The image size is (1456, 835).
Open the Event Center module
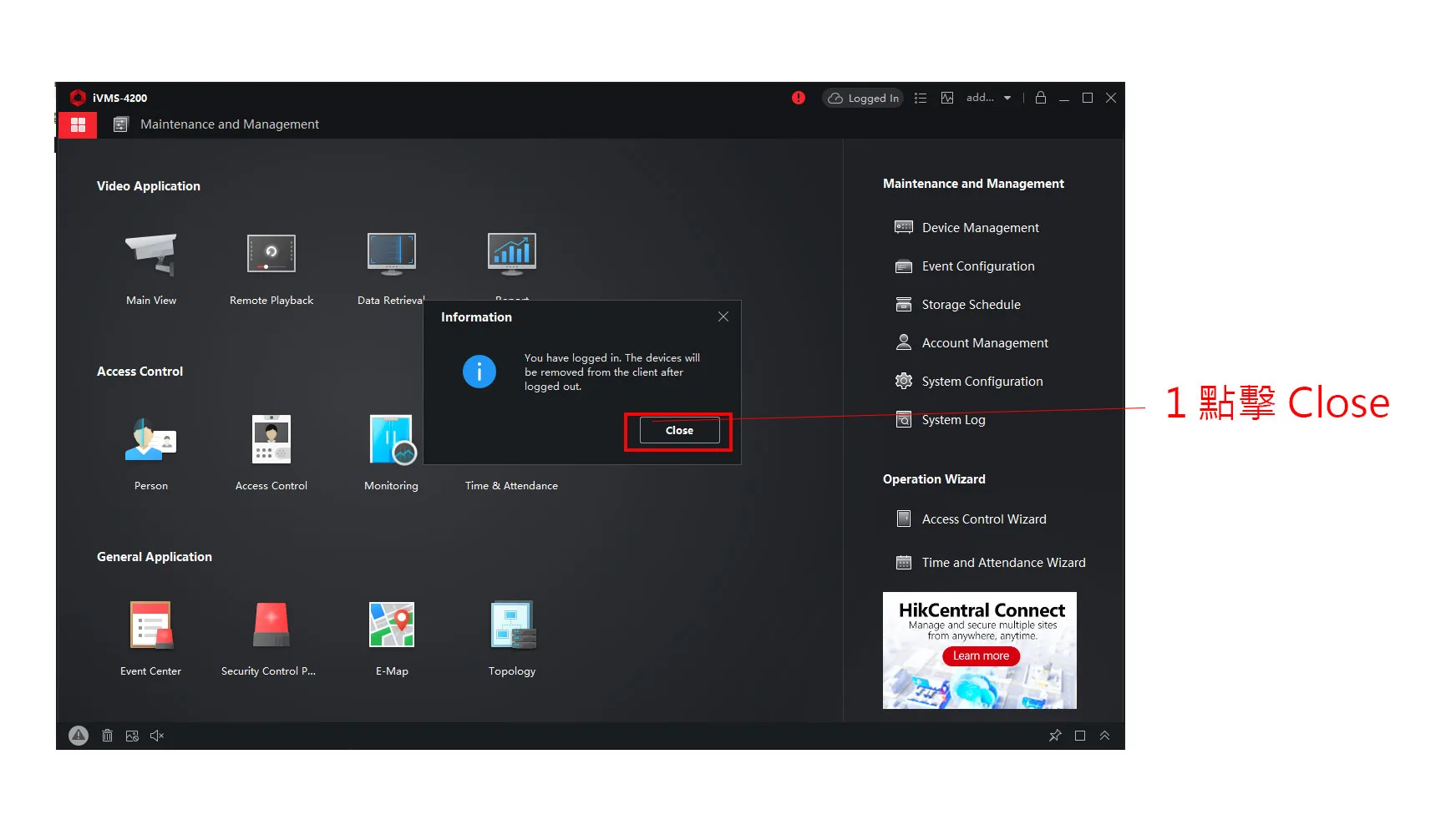(151, 625)
